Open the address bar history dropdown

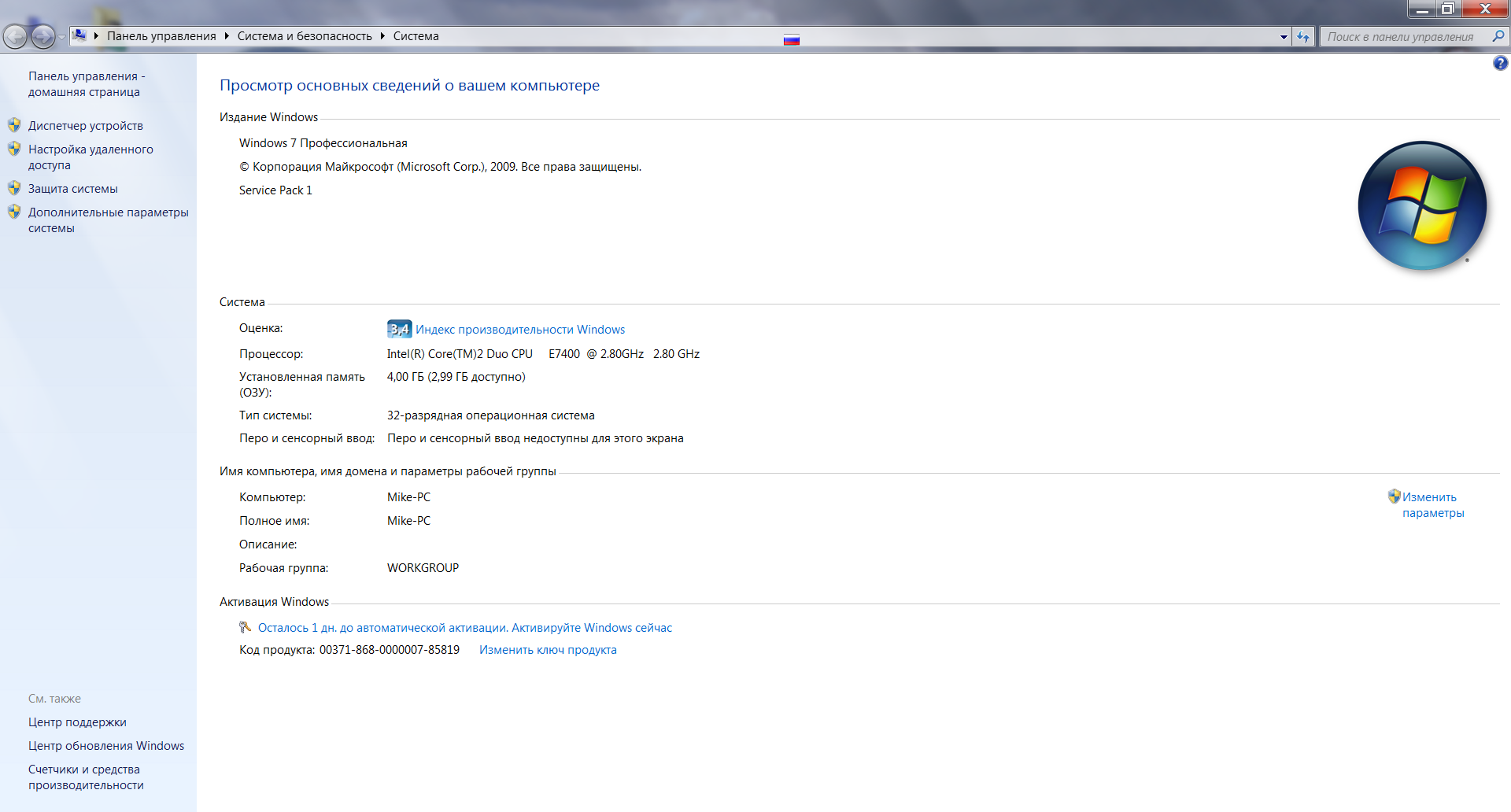1284,37
